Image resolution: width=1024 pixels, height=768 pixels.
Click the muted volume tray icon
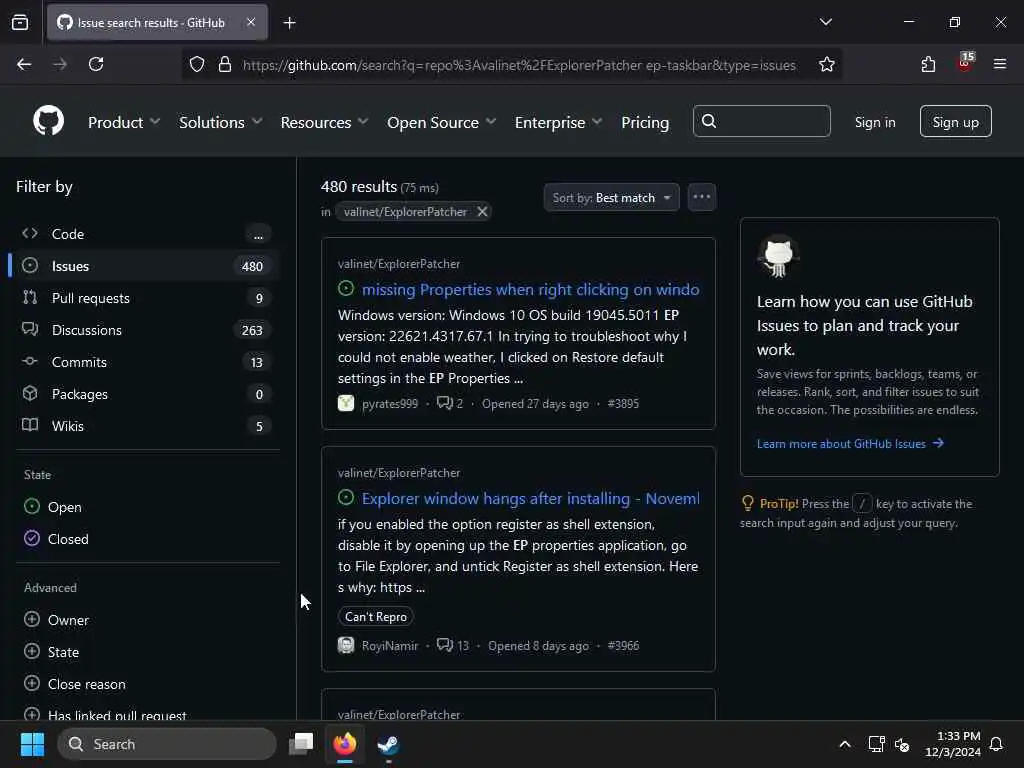(x=902, y=744)
